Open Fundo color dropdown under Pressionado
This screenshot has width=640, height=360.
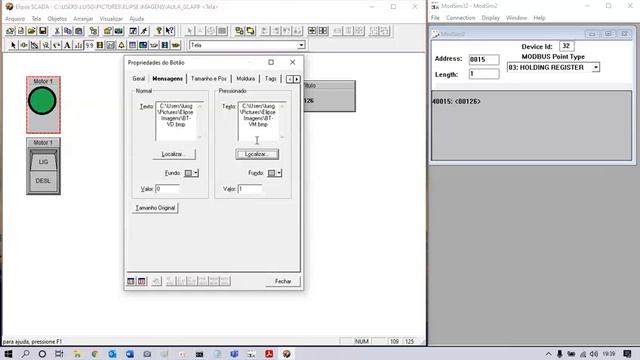pos(279,173)
